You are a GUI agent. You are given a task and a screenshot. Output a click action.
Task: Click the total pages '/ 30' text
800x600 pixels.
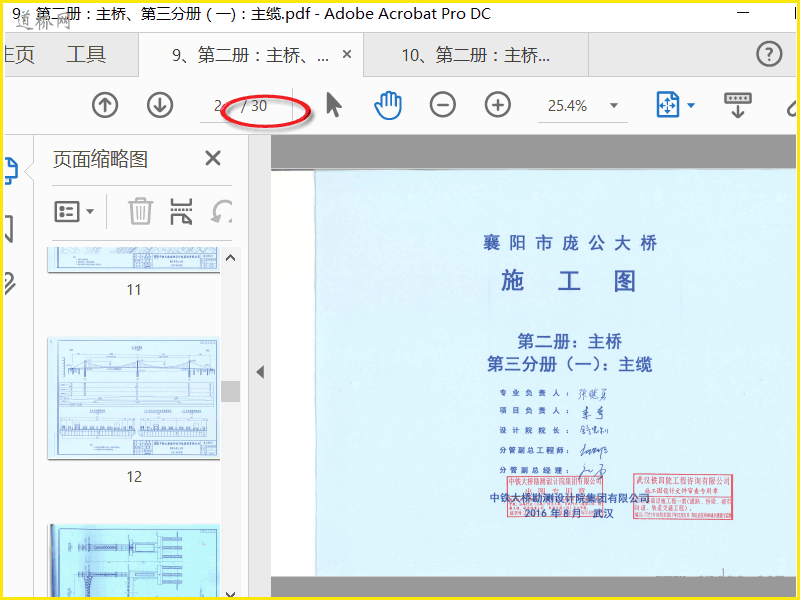coord(254,106)
